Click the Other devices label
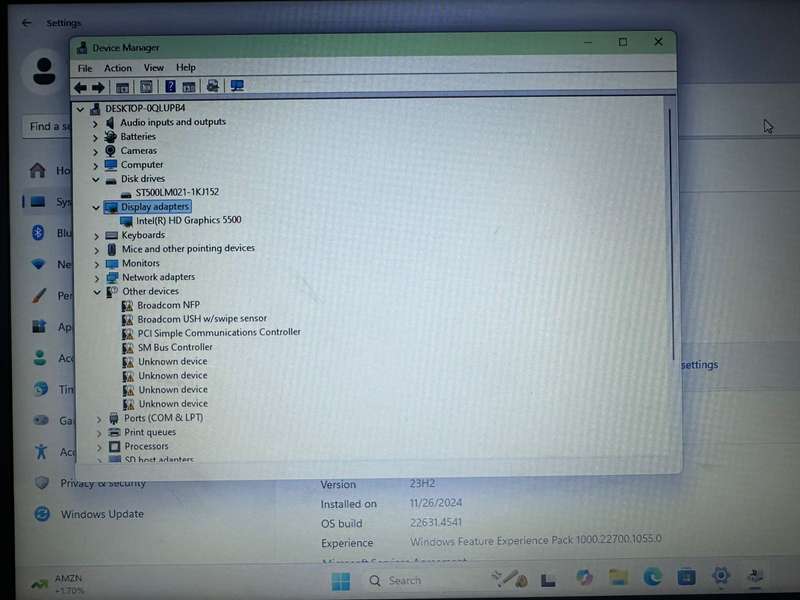 (x=151, y=291)
